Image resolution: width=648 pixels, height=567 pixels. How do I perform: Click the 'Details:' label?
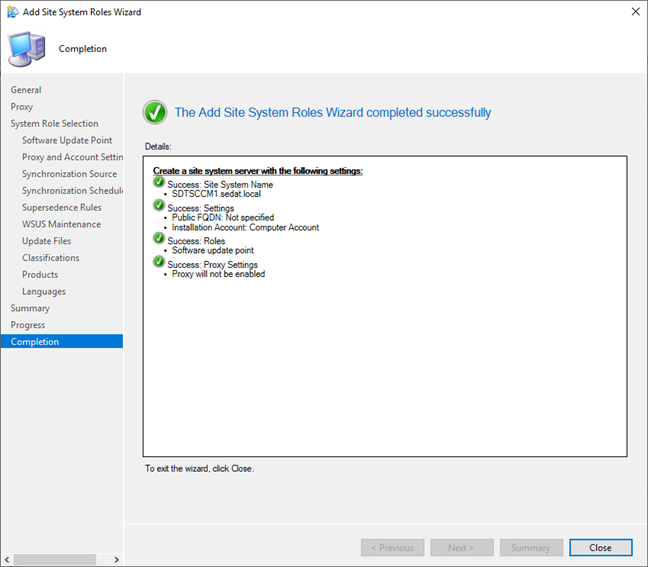tap(158, 146)
